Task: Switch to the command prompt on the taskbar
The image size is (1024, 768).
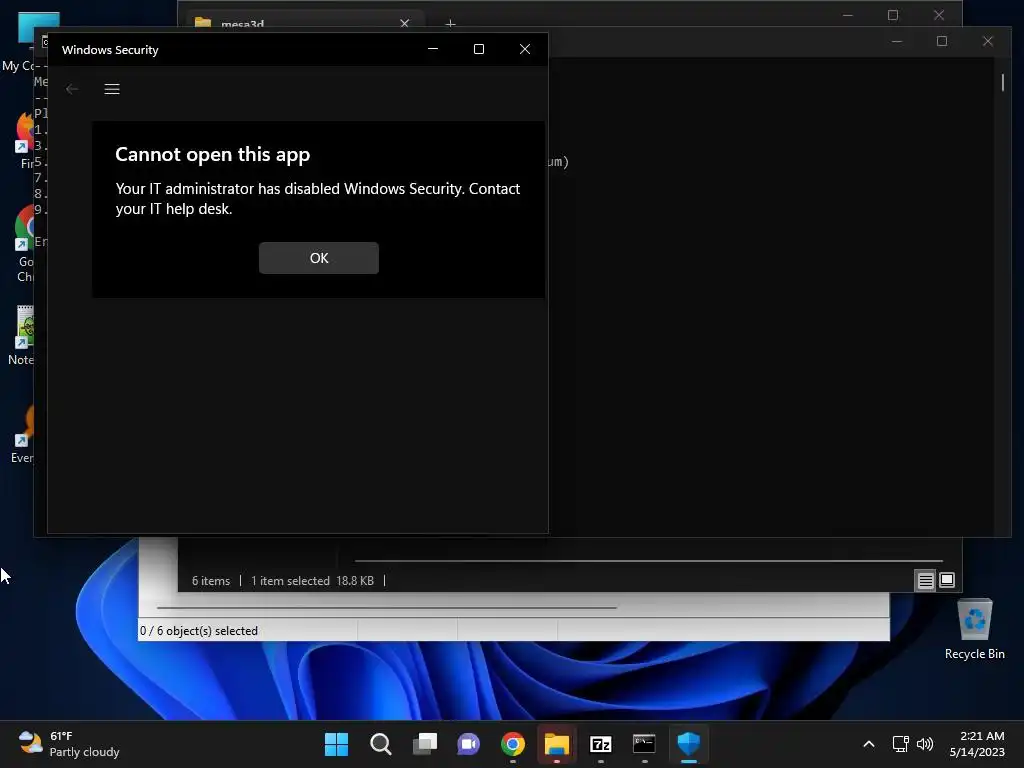Action: [x=644, y=744]
